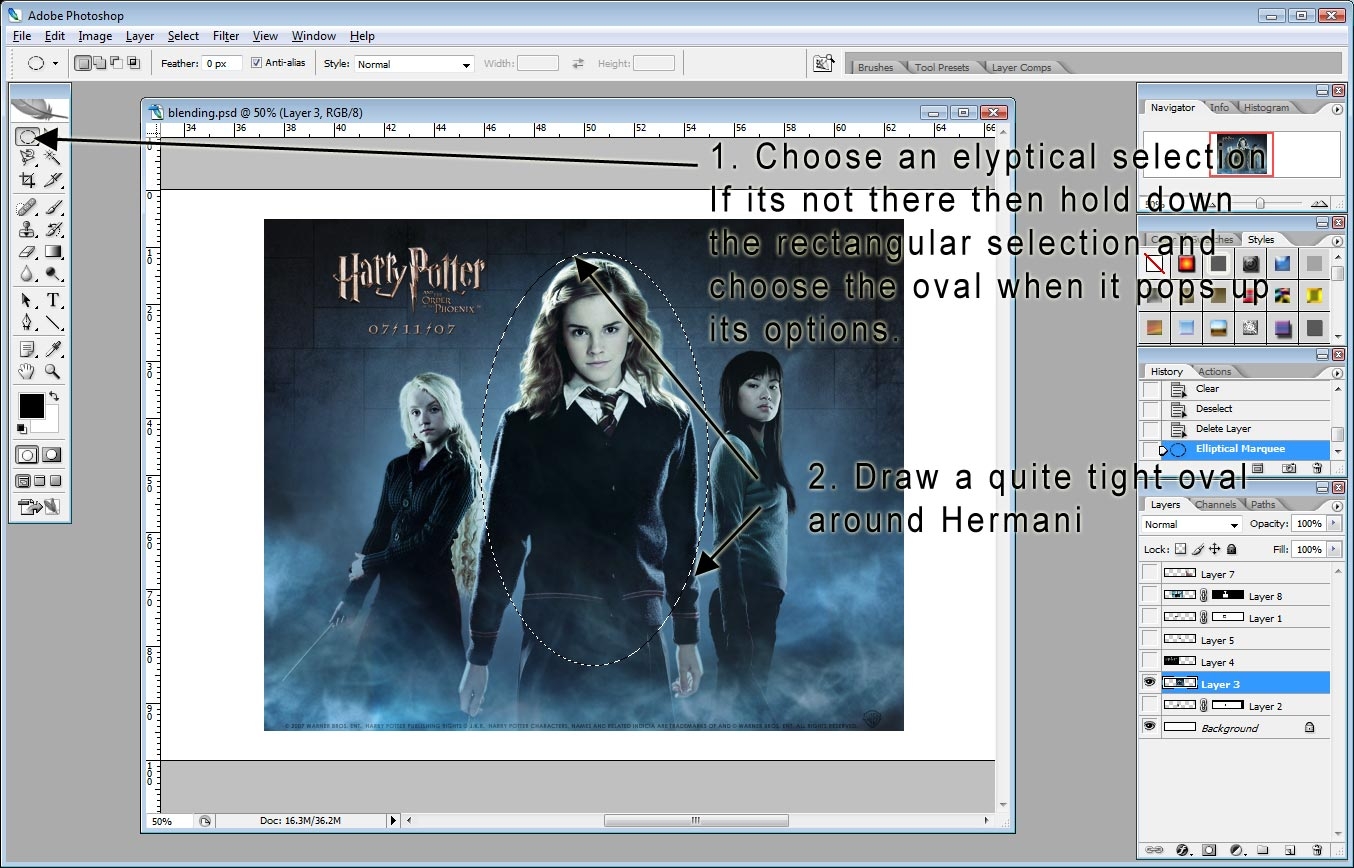Screen dimensions: 1354x868
Task: Switch to the Paths tab
Action: (x=1263, y=504)
